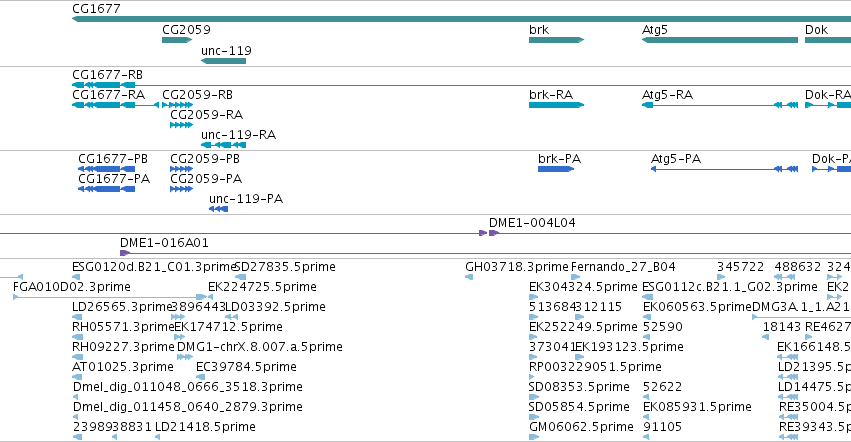
Task: Select EST RP003229051.5prime
Action: tap(595, 368)
